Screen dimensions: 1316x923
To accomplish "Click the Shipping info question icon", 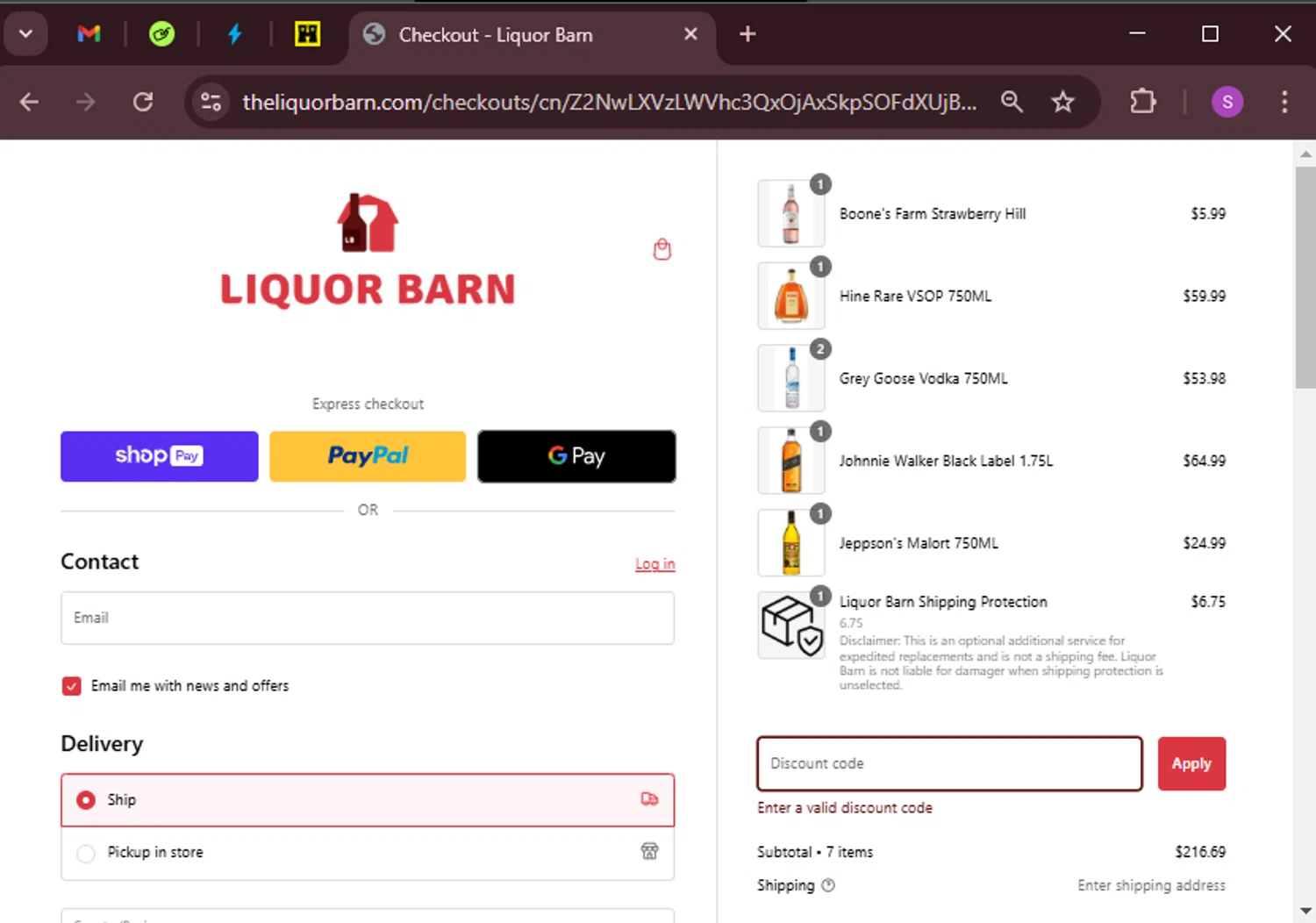I will click(x=827, y=885).
